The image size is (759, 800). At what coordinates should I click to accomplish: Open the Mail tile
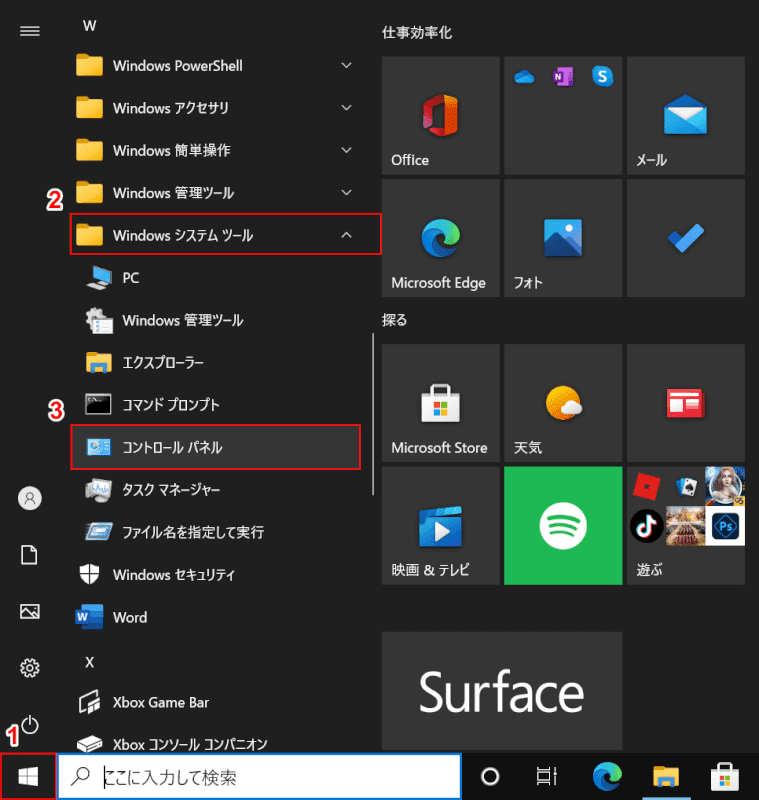pos(686,115)
